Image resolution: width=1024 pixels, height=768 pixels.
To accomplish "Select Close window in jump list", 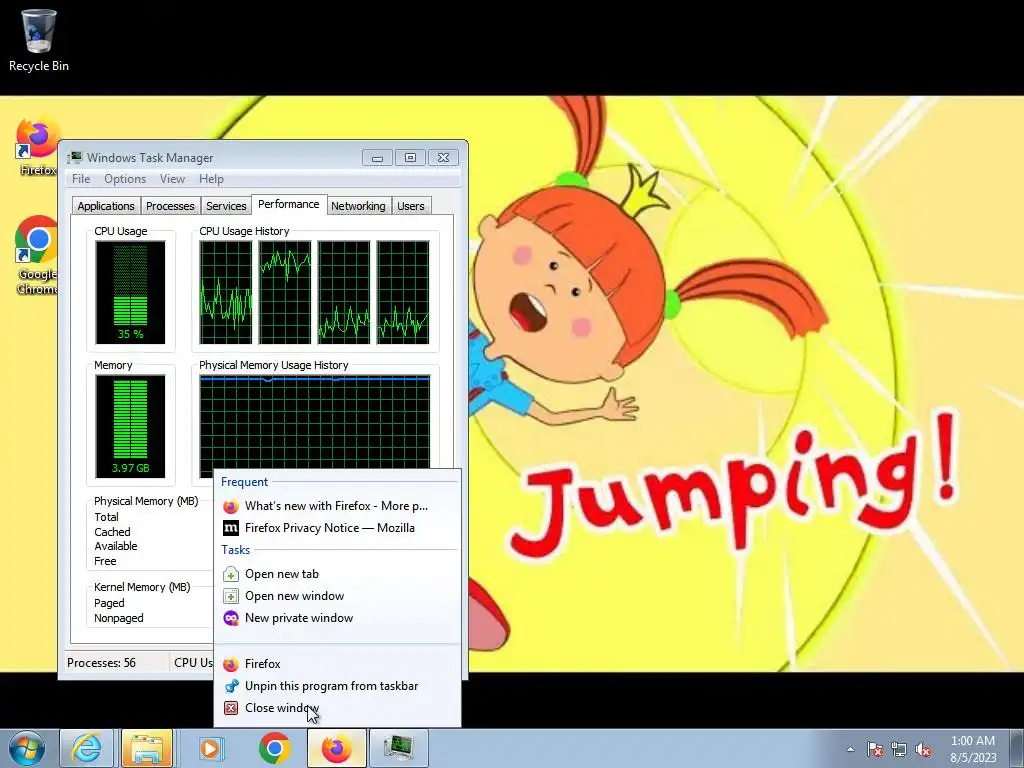I will [x=337, y=708].
